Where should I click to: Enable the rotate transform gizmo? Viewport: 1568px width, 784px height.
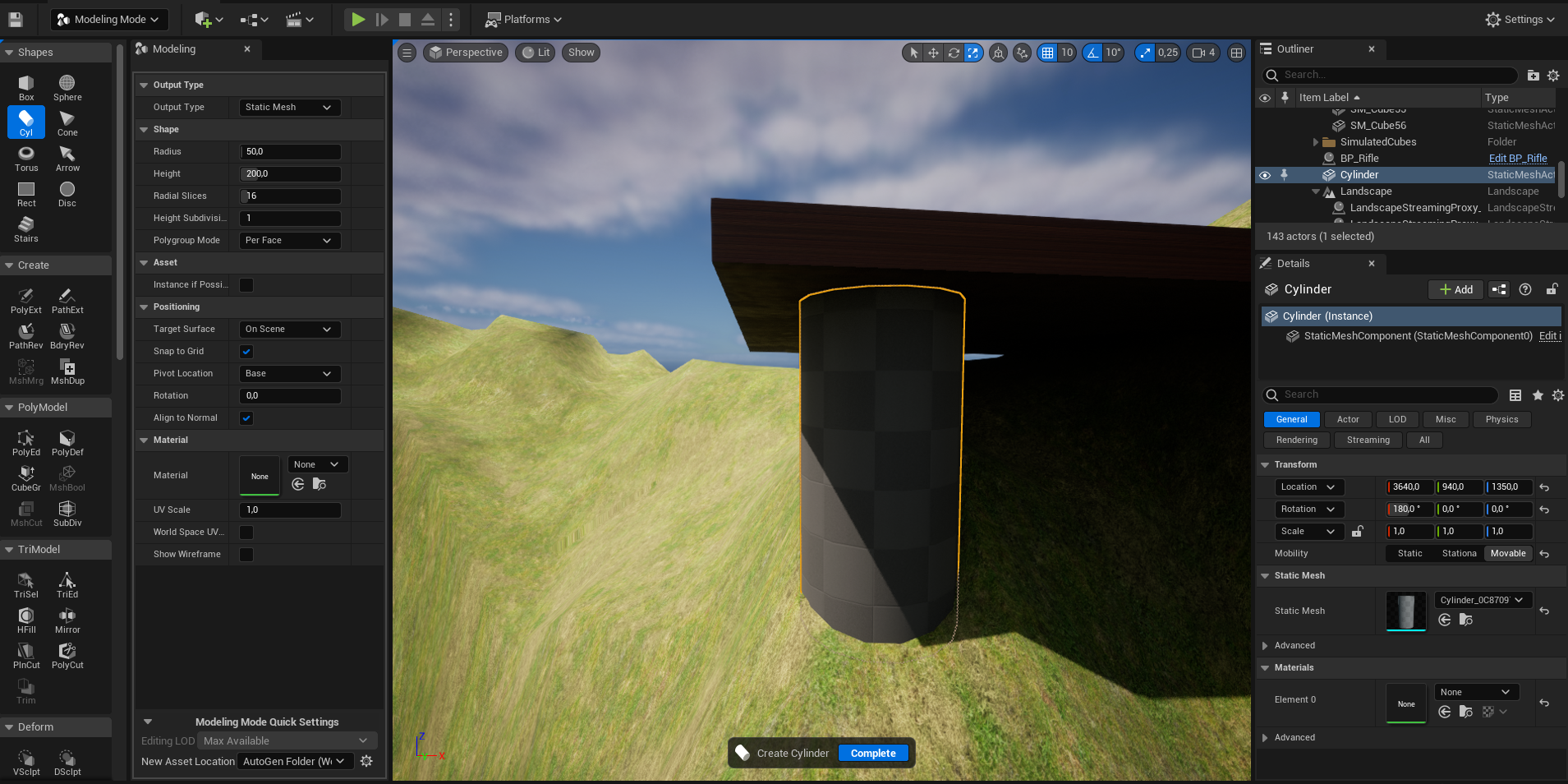954,53
